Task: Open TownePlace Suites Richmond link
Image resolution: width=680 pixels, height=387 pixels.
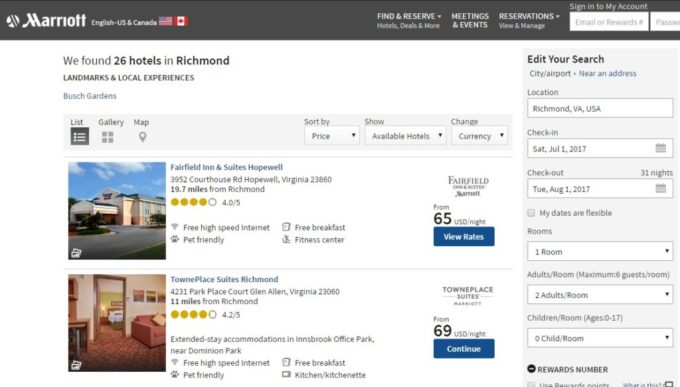Action: pyautogui.click(x=224, y=279)
